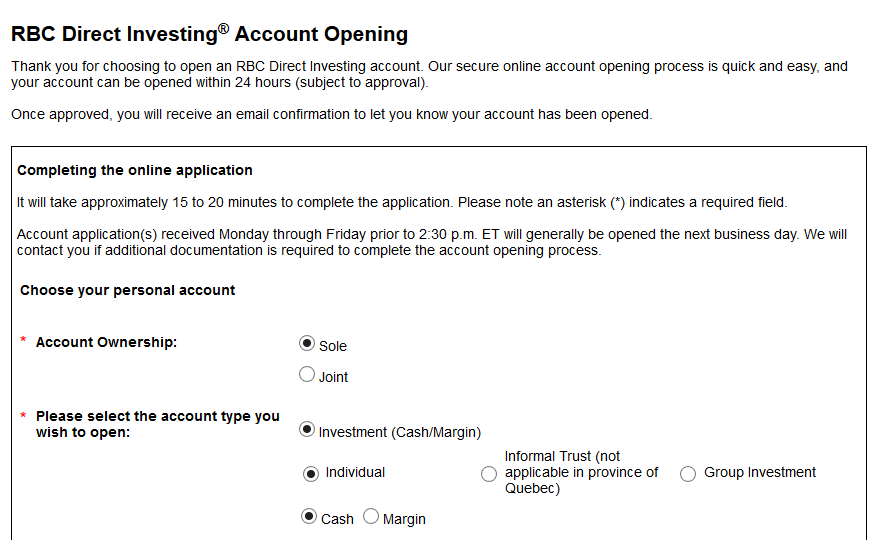Click the "Thank you for choosing" intro paragraph
Screen dimensions: 882x545
pos(429,74)
